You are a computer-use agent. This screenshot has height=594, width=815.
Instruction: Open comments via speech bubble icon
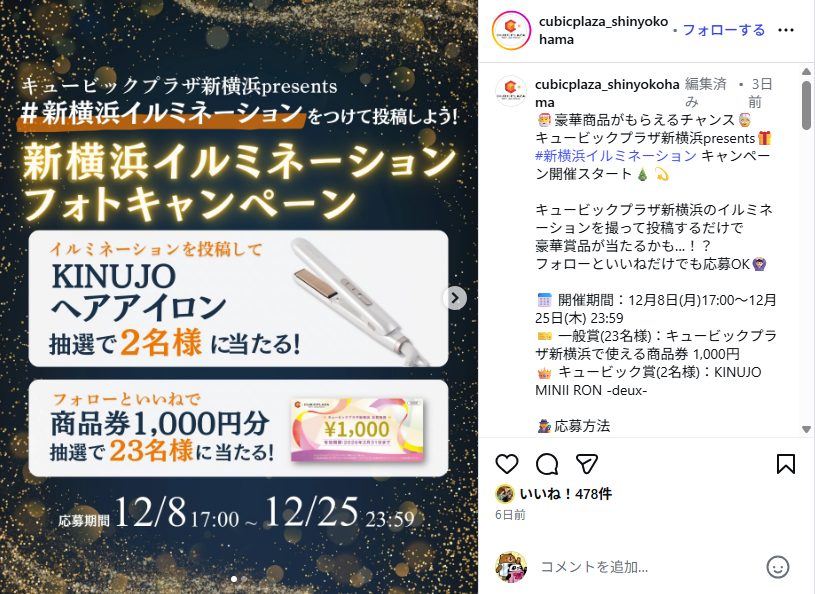(547, 464)
